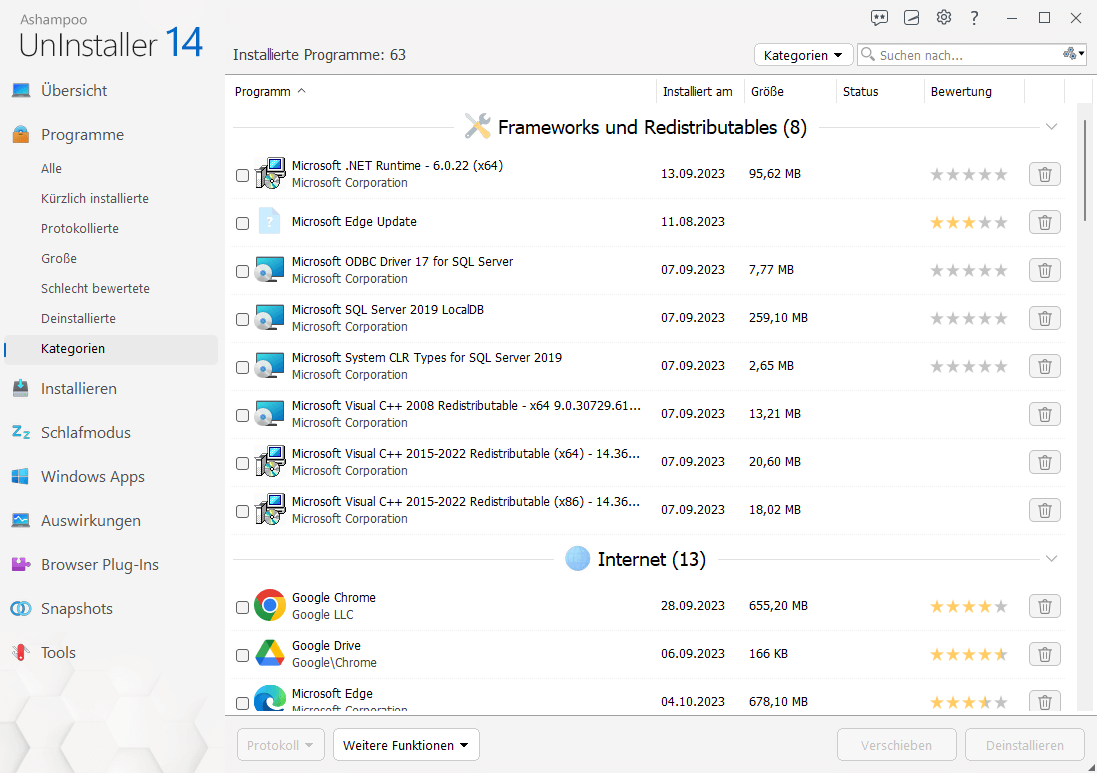The width and height of the screenshot is (1097, 773).
Task: Open the Protokoll dropdown button
Action: [x=281, y=746]
